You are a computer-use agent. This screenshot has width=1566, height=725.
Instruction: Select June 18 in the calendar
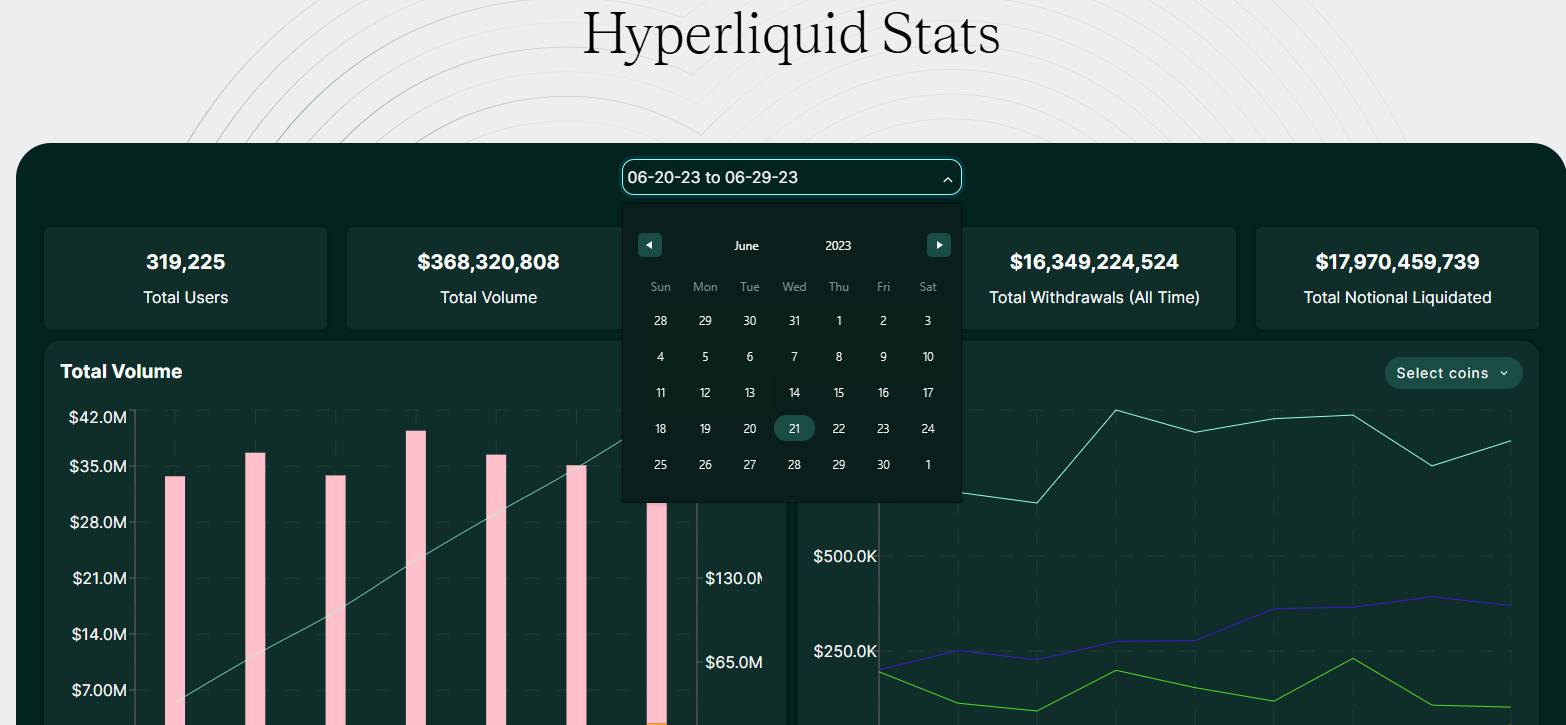(x=660, y=428)
